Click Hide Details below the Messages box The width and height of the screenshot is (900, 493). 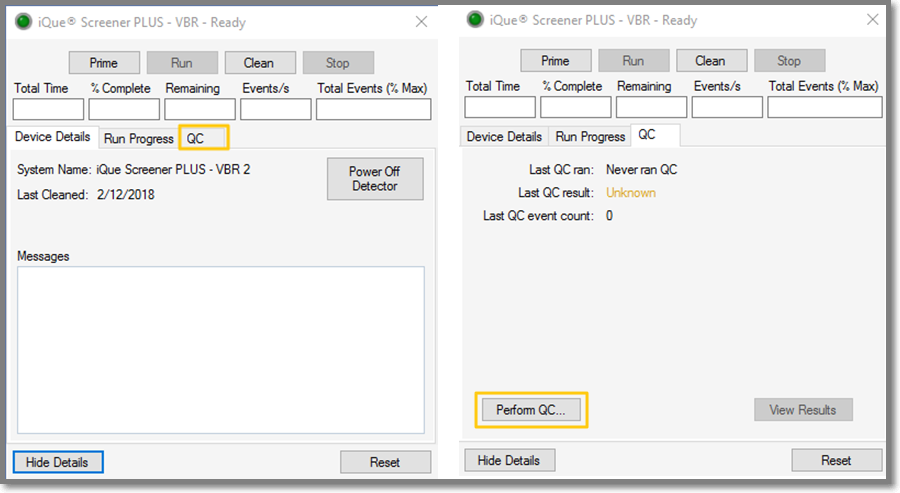(58, 462)
